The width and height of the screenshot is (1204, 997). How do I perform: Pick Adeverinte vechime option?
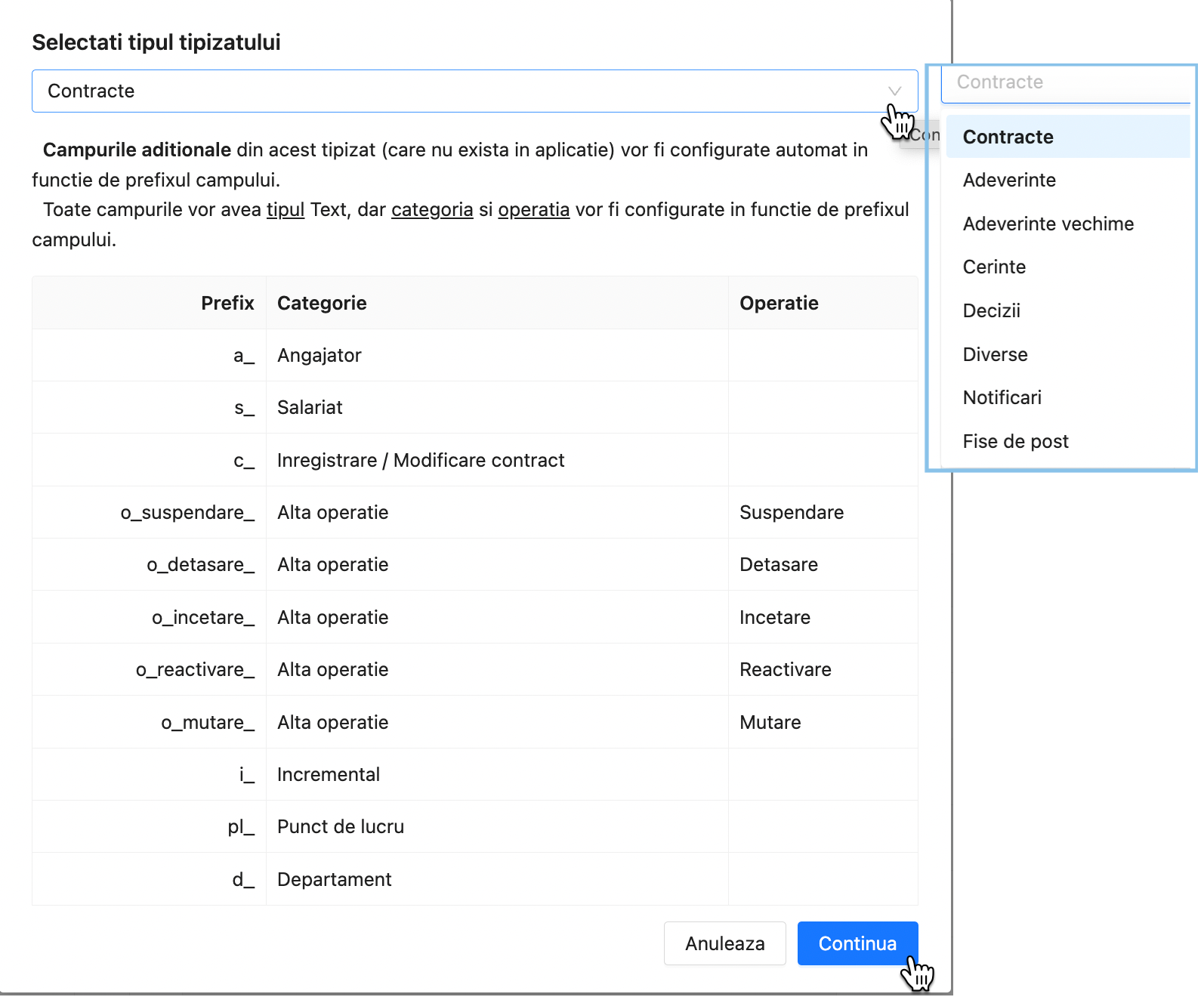pos(1067,224)
